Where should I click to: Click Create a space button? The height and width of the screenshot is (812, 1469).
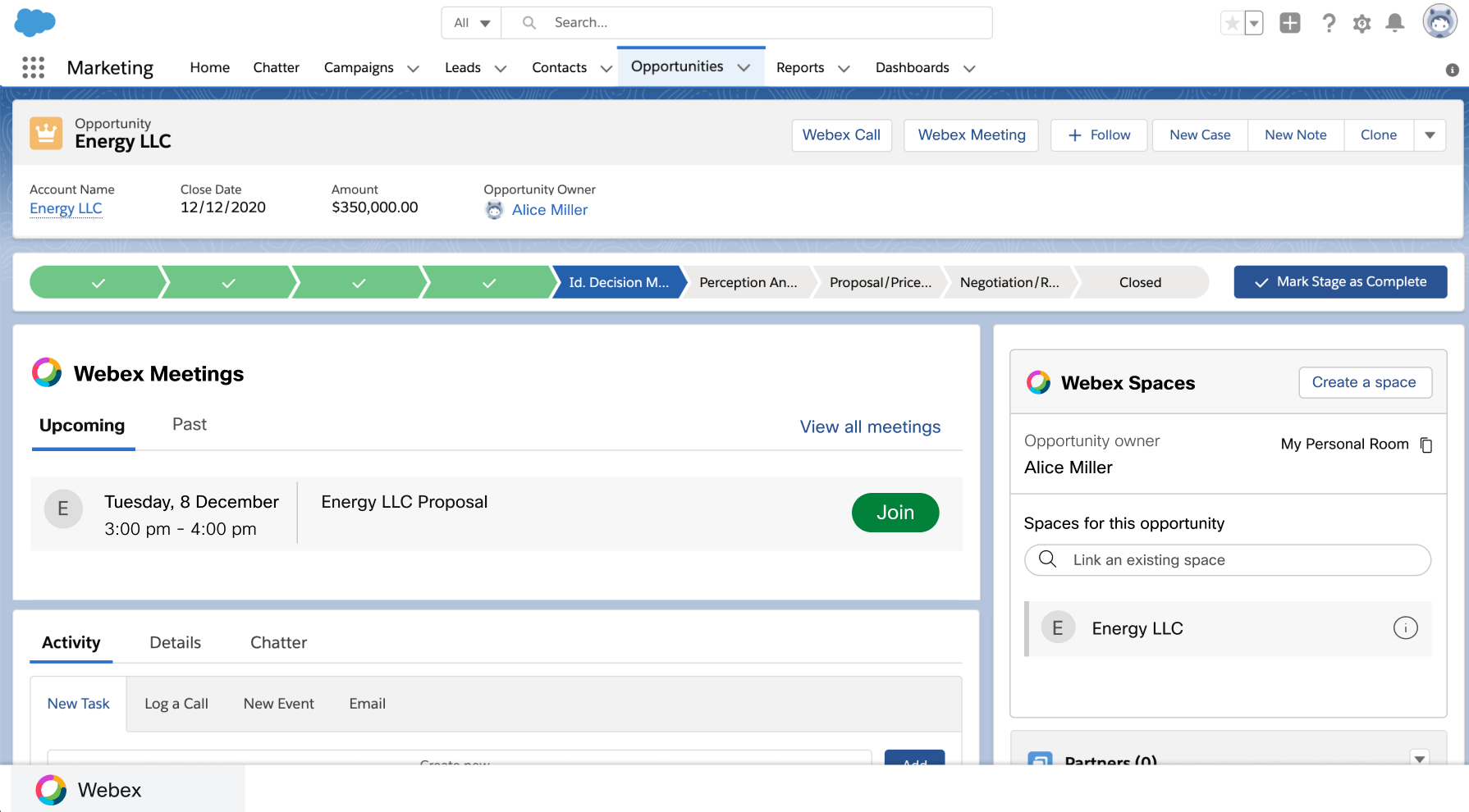tap(1365, 382)
